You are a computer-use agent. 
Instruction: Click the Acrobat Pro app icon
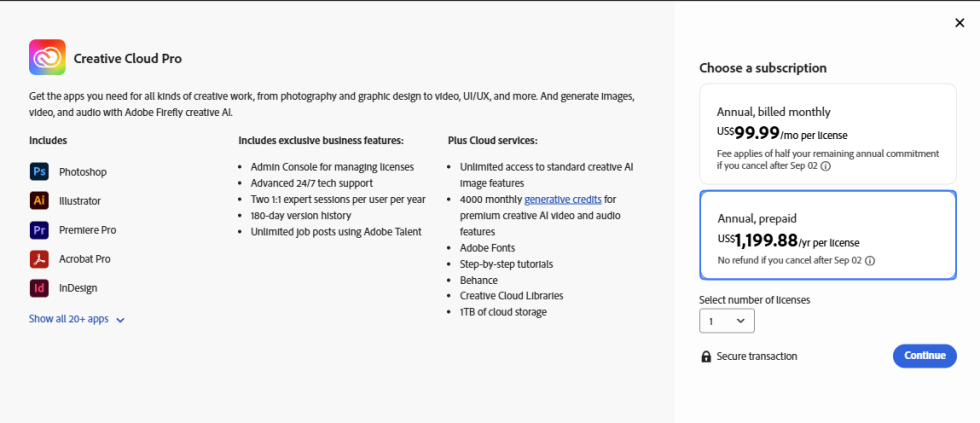point(39,259)
